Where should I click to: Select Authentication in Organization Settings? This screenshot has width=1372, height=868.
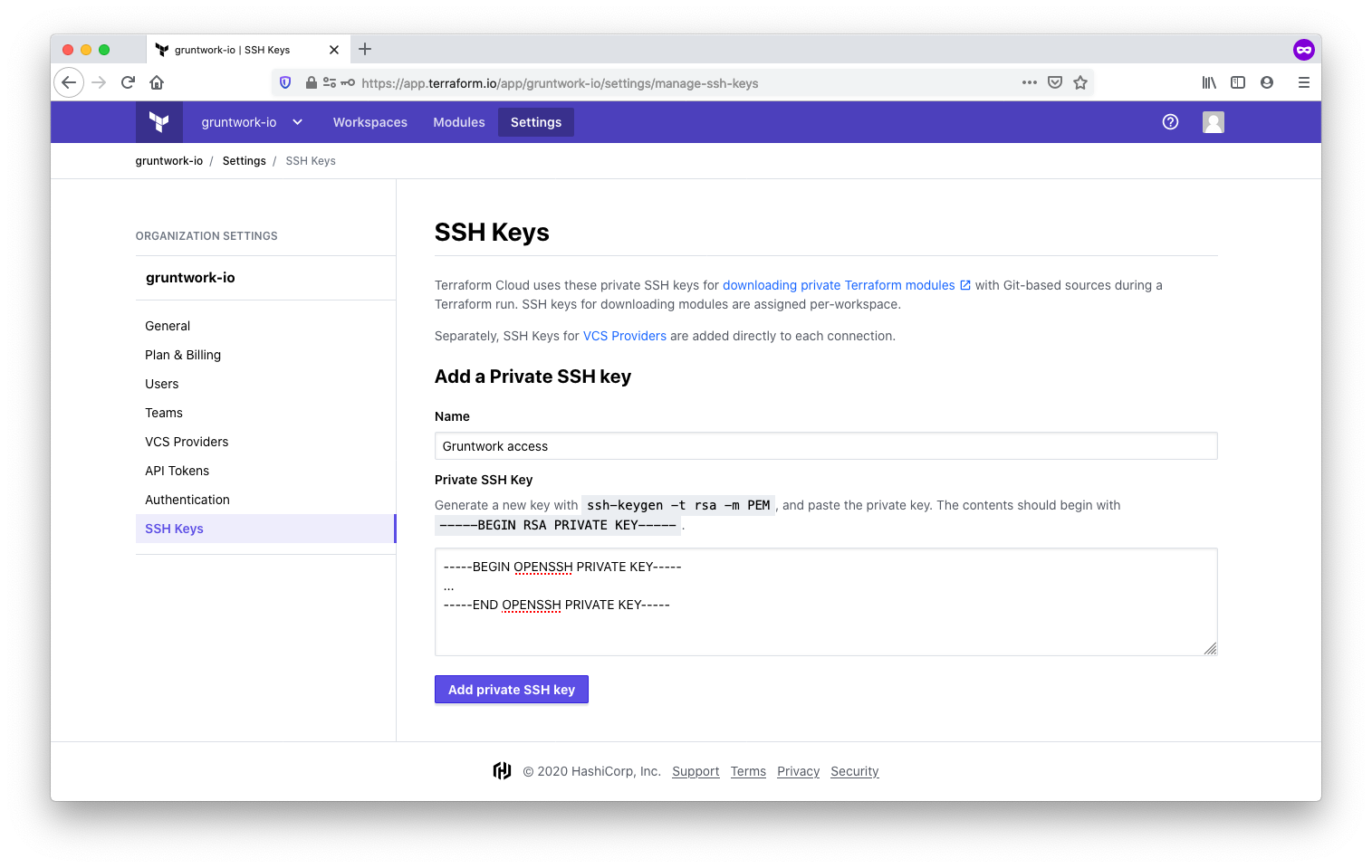tap(187, 499)
